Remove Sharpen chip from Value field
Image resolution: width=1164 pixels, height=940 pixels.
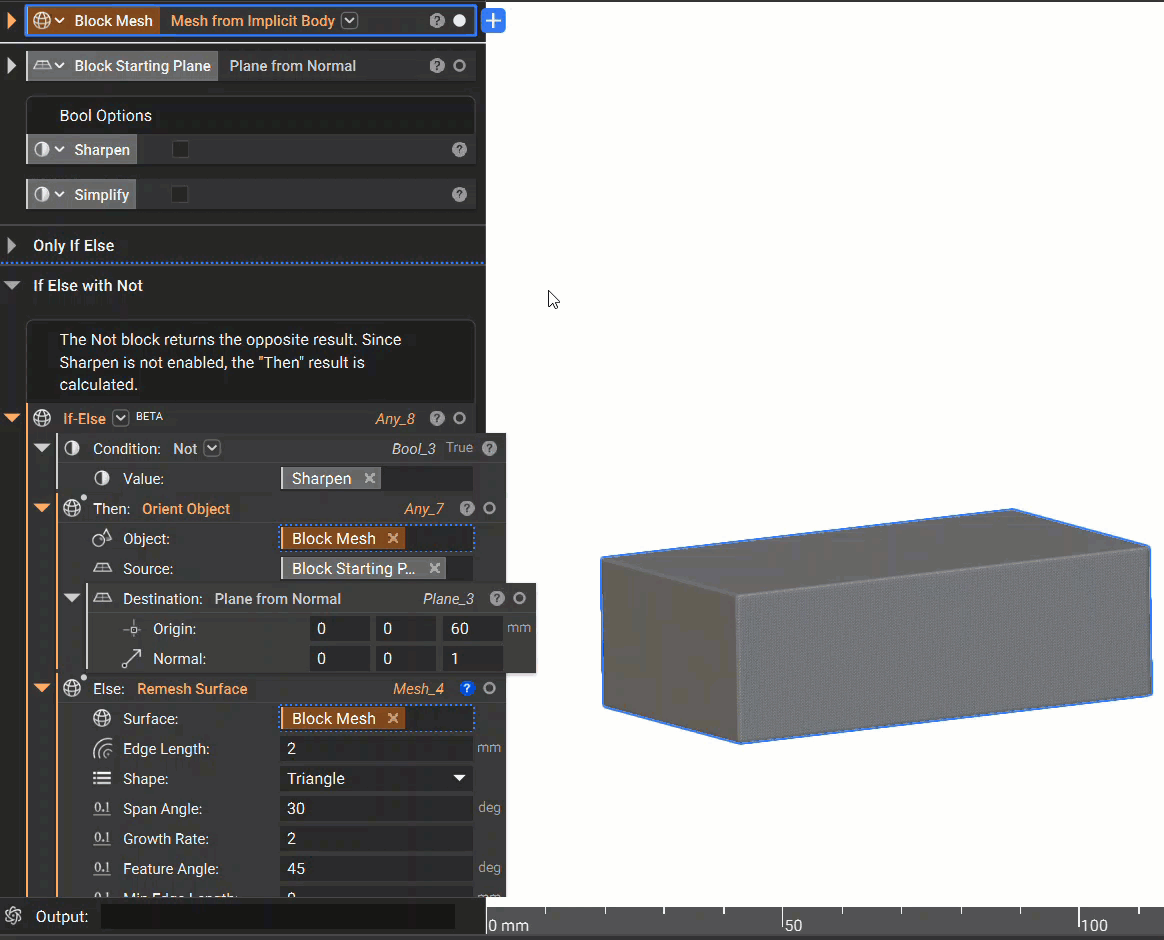(370, 478)
